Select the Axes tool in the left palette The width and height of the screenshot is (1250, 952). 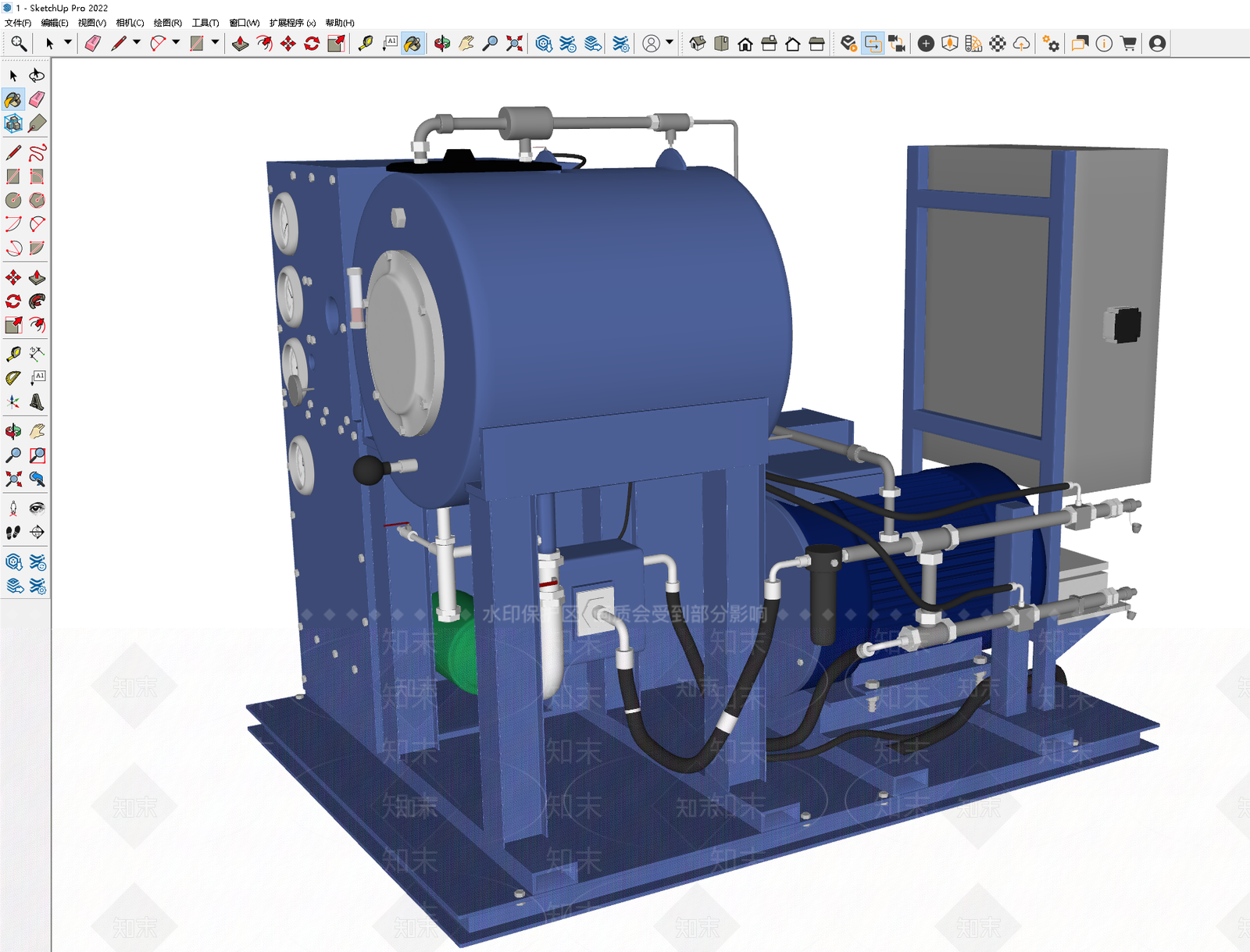tap(13, 402)
